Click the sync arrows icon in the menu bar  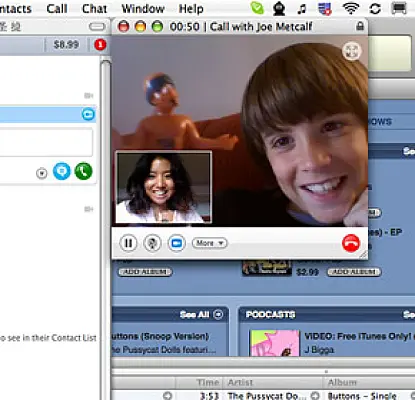coord(375,8)
